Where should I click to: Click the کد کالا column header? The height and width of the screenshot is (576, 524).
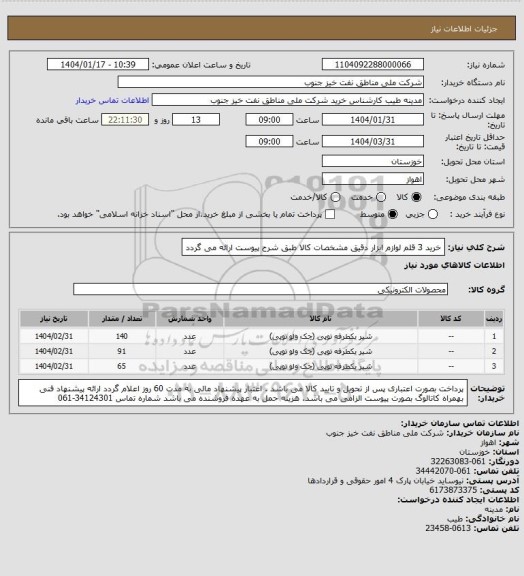pos(451,318)
